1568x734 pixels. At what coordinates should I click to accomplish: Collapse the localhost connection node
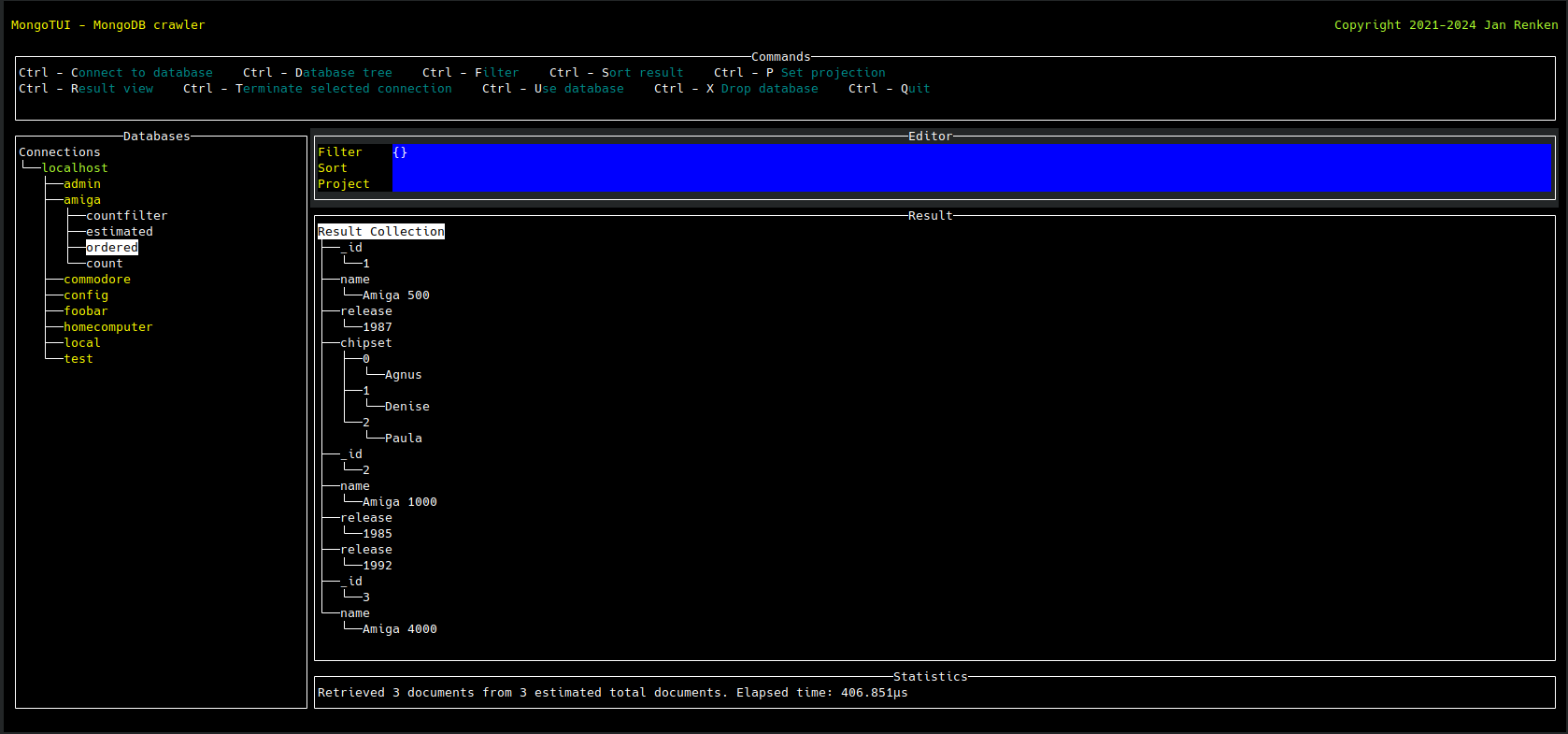[x=75, y=168]
